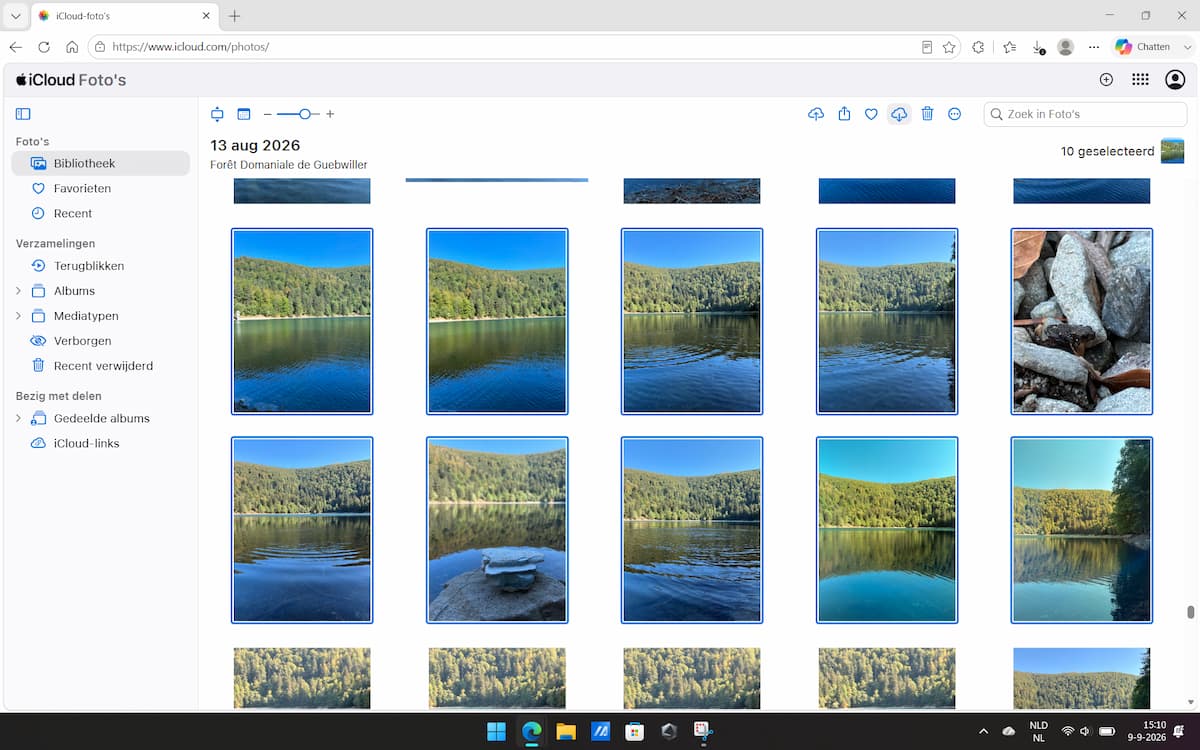The width and height of the screenshot is (1200, 750).
Task: Open Terugblikken memories collection
Action: click(x=100, y=266)
